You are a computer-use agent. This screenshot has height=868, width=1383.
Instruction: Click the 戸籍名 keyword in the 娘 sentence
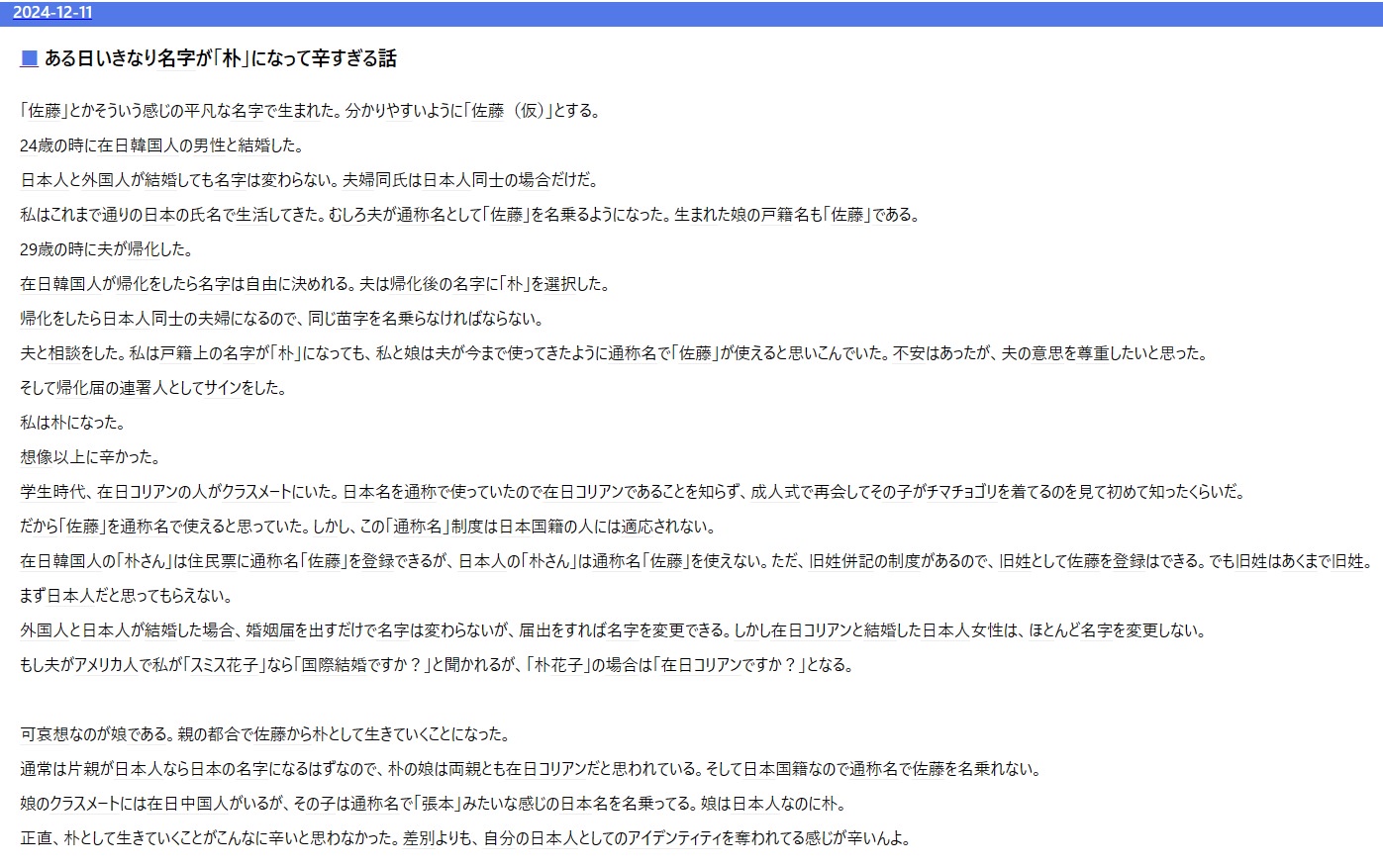(786, 215)
